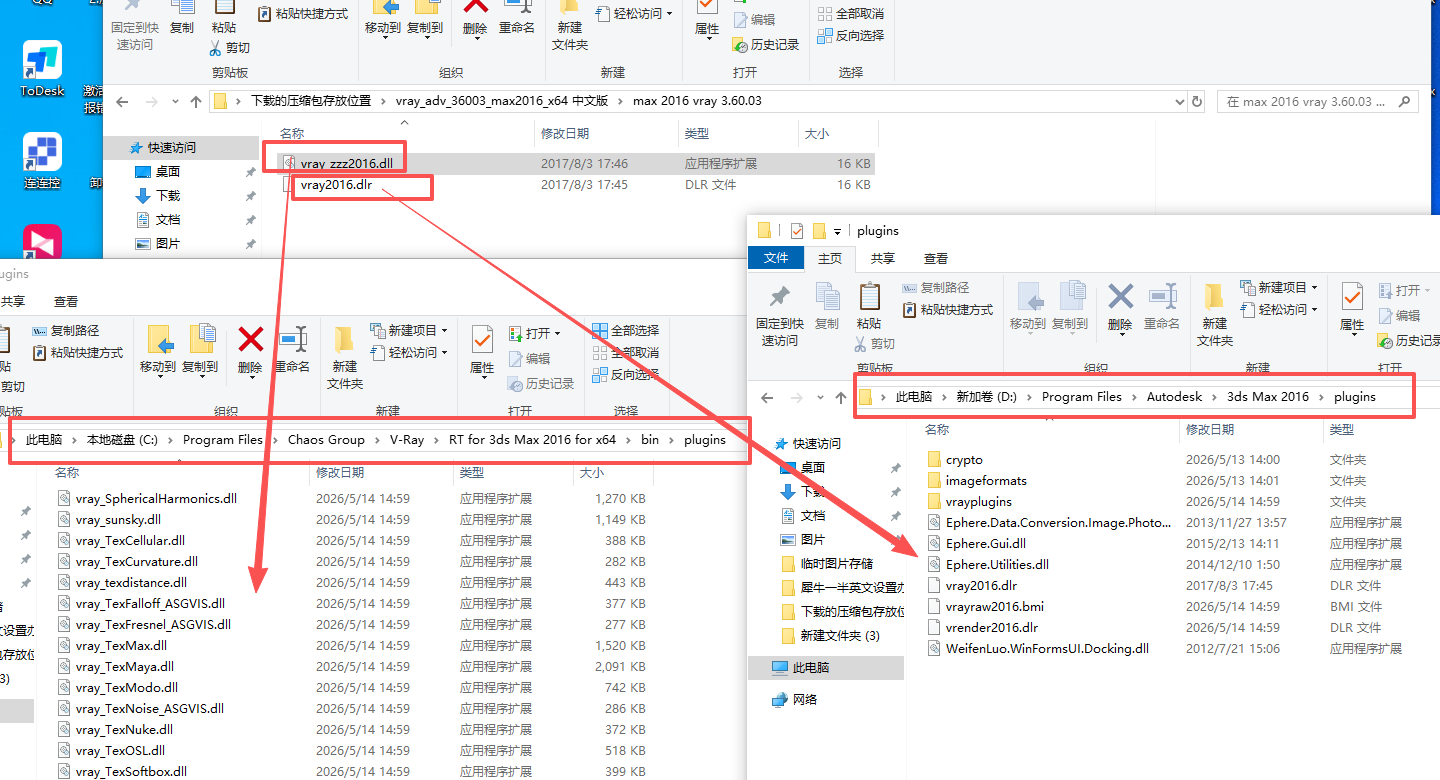The image size is (1440, 780).
Task: Click 删除 in the max 2016 vray window ribbon
Action: tap(475, 18)
